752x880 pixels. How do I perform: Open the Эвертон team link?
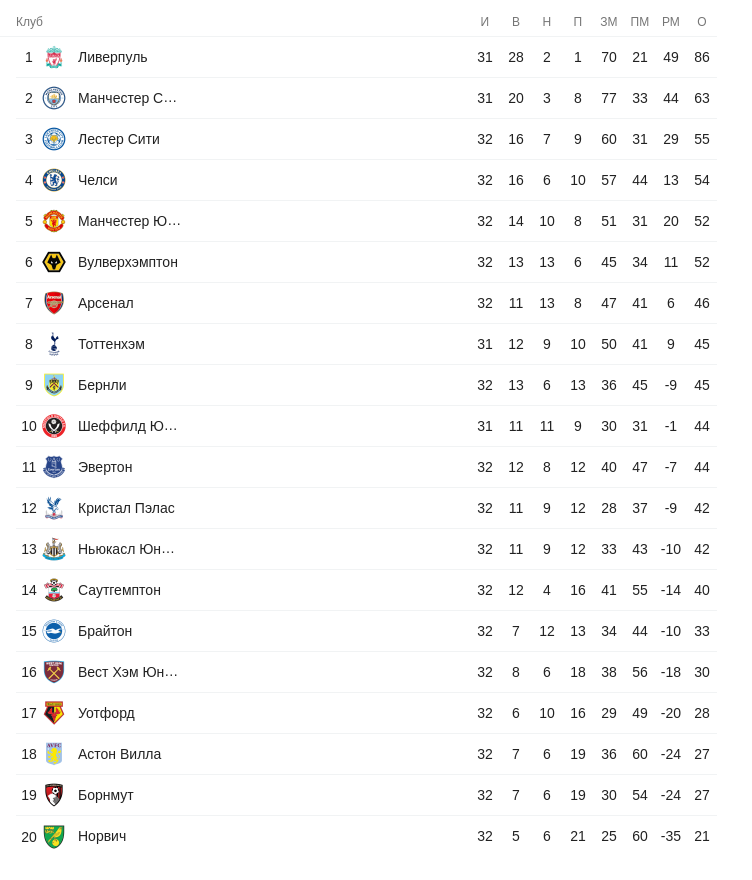[105, 467]
